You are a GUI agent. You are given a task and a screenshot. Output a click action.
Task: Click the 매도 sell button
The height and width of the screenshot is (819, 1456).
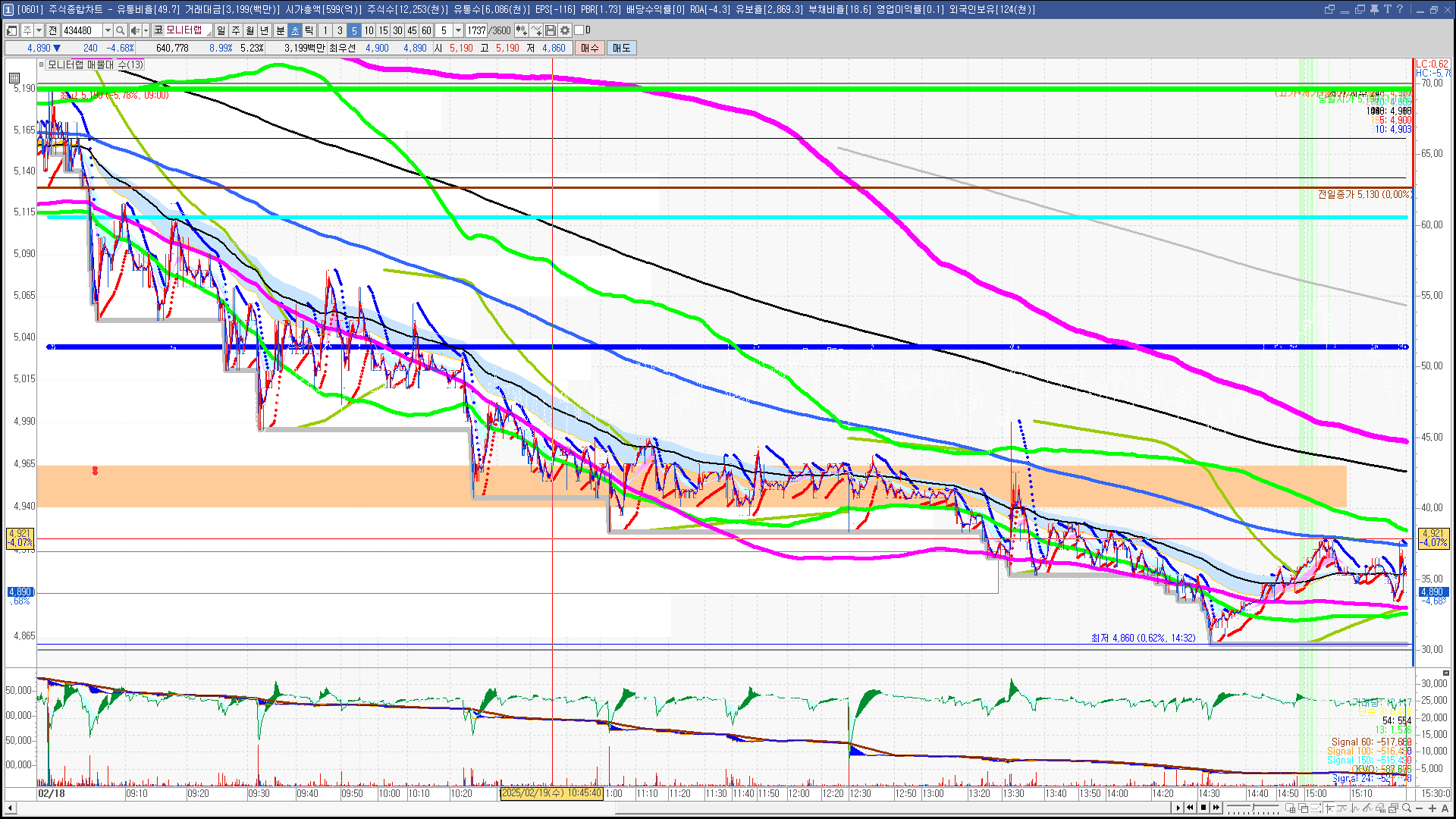622,48
